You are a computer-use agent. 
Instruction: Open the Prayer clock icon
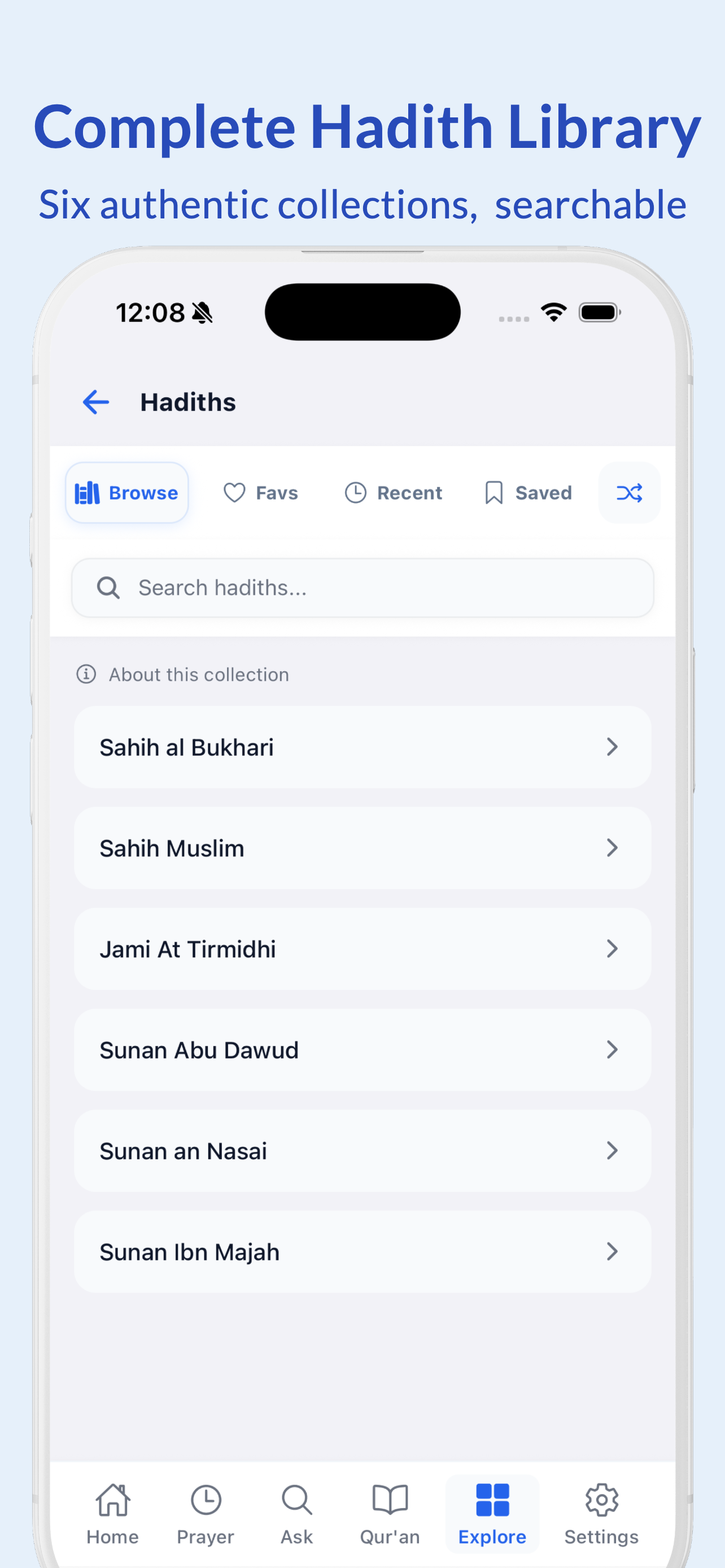click(206, 1499)
